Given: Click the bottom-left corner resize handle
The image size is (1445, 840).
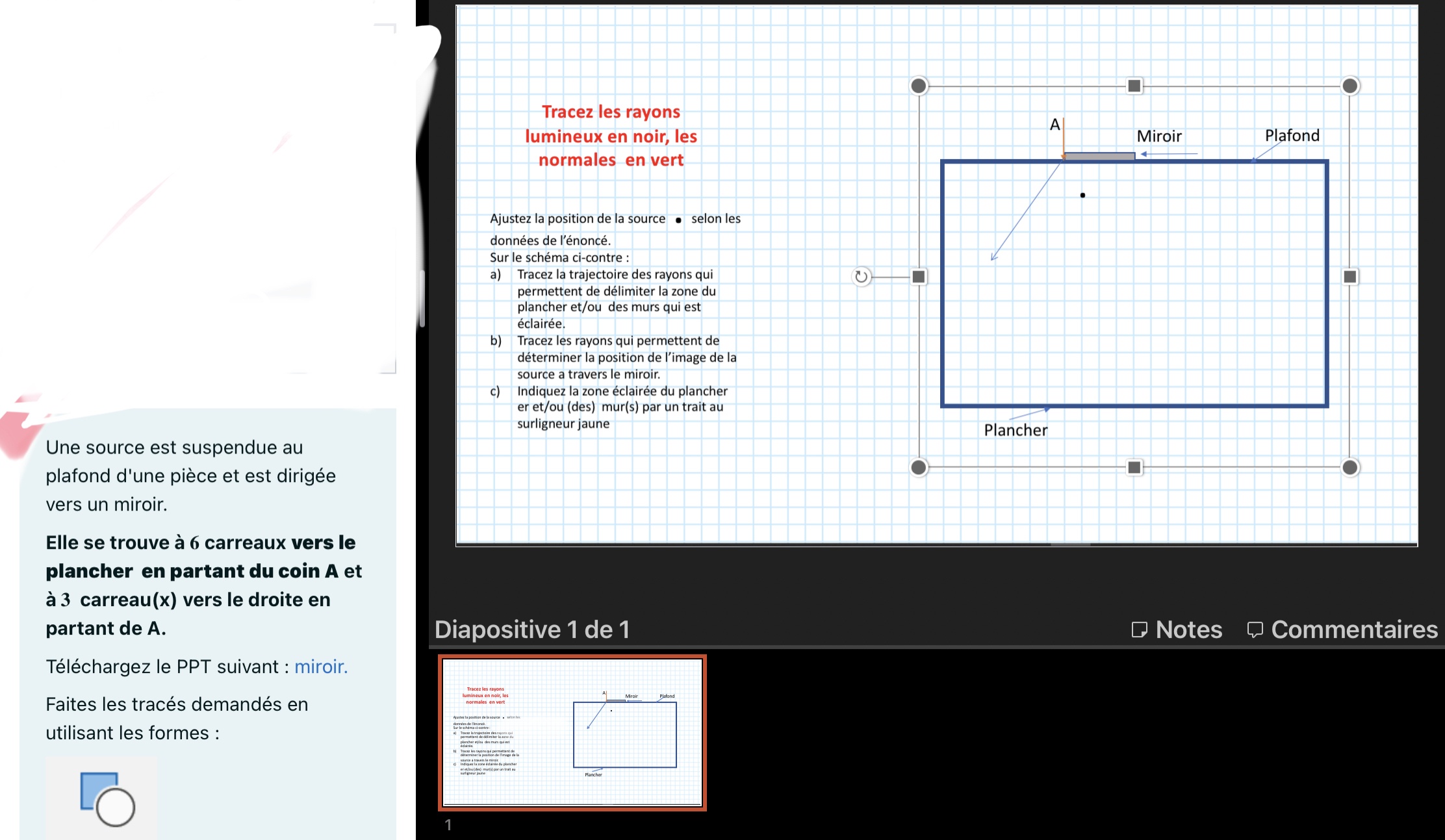Looking at the screenshot, I should click(x=919, y=467).
